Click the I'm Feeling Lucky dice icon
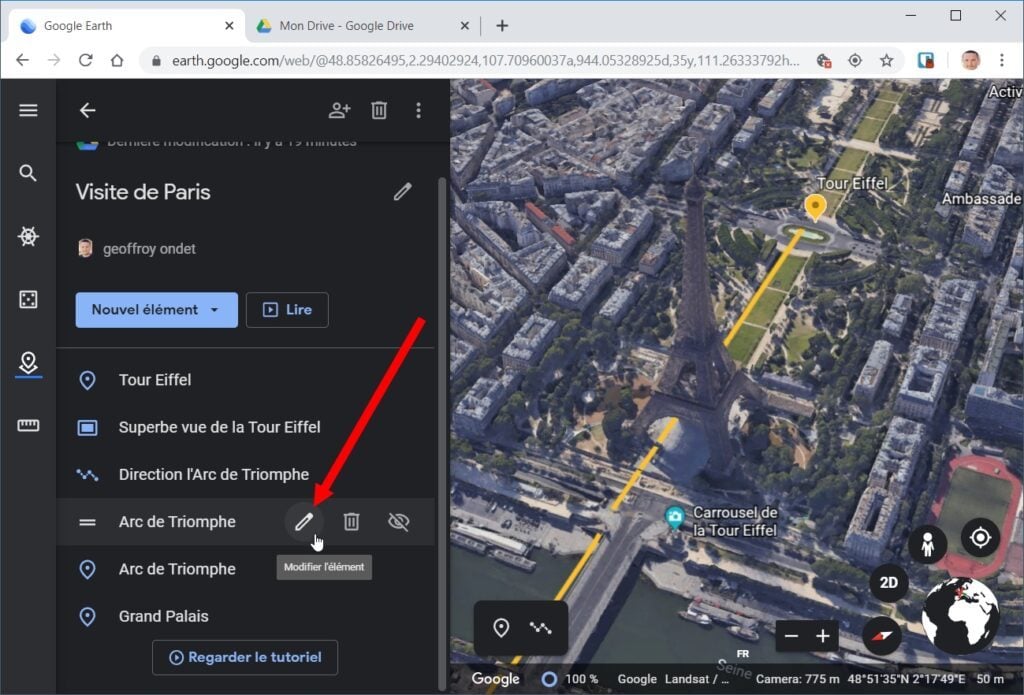The width and height of the screenshot is (1024, 695). click(28, 299)
